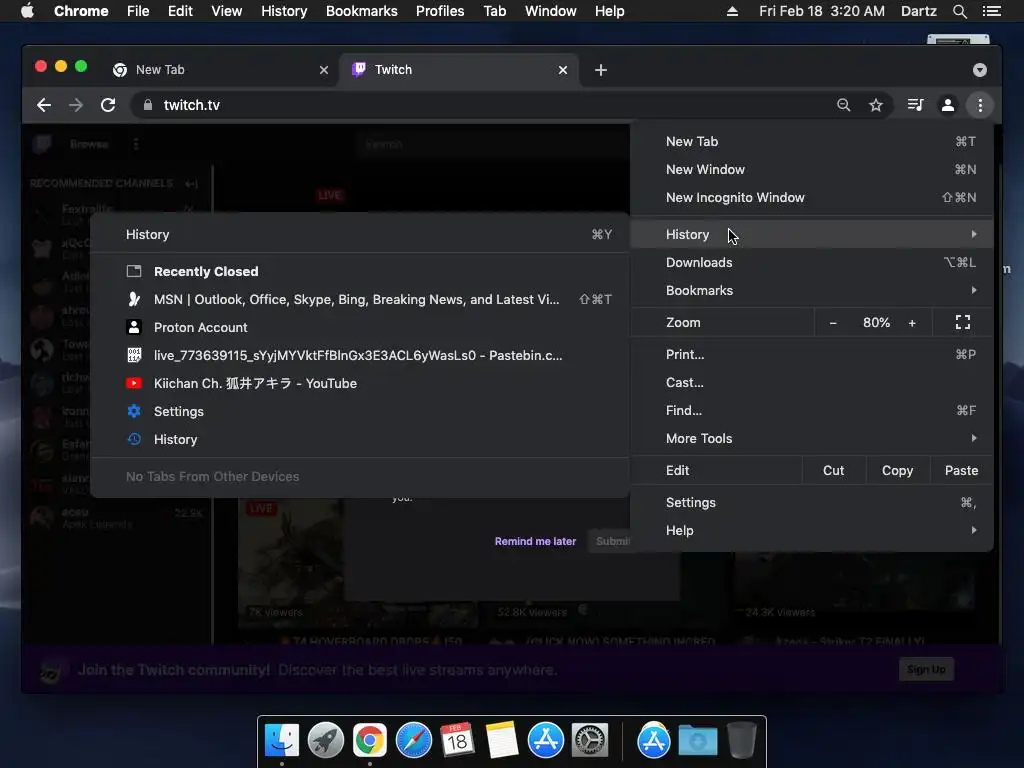Enter fullscreen via zoom row icon
This screenshot has height=768, width=1024.
tap(963, 323)
